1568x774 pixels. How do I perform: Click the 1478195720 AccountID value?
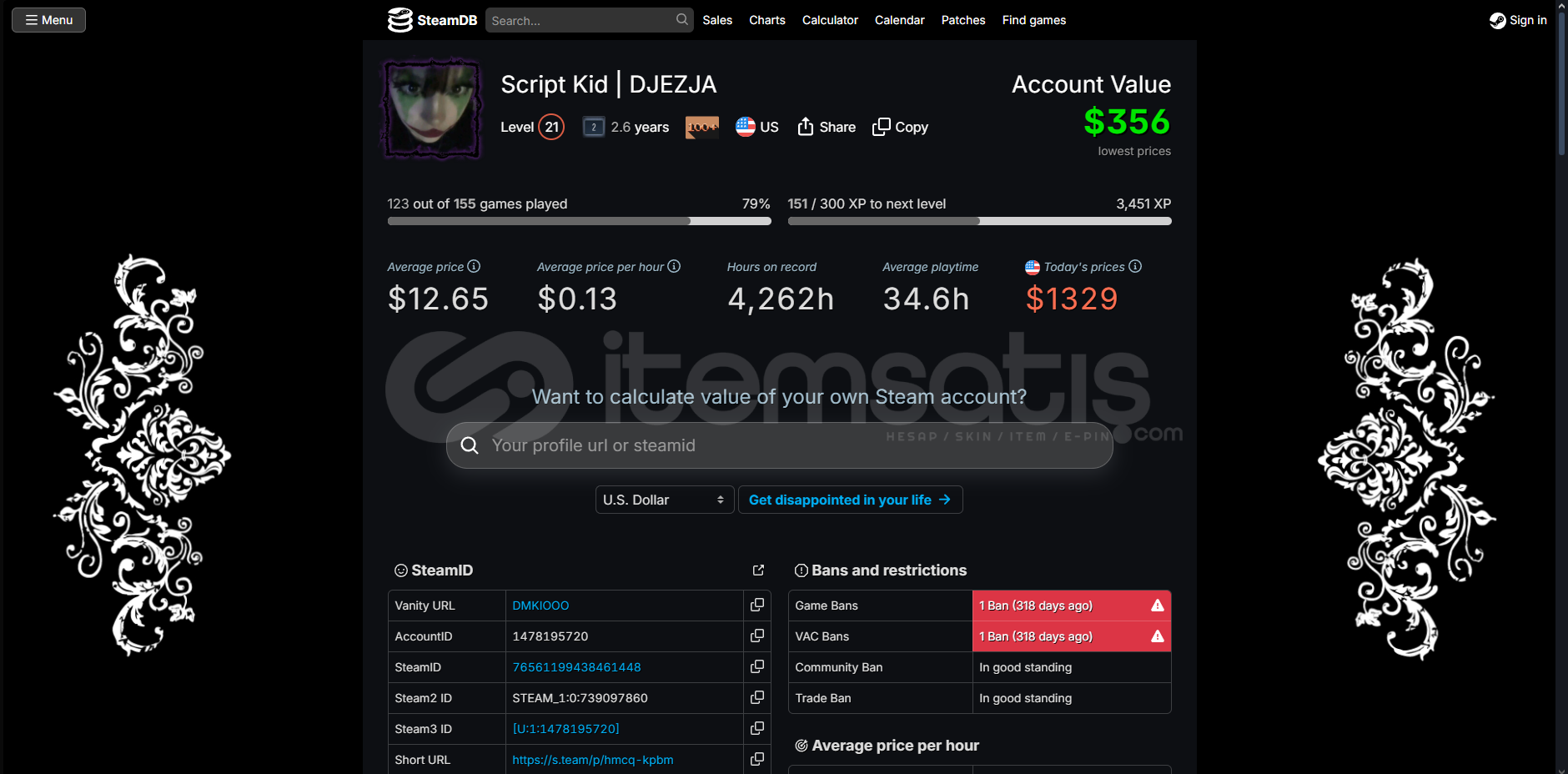(550, 636)
